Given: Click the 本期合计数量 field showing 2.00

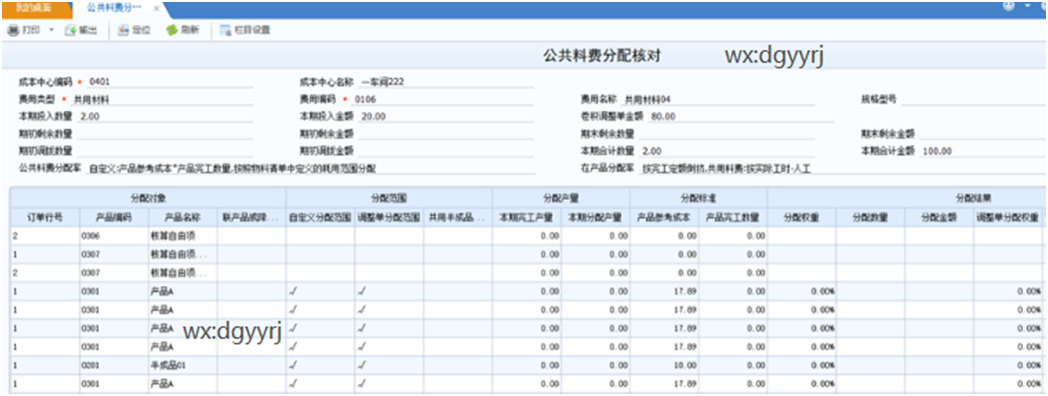Looking at the screenshot, I should [727, 151].
